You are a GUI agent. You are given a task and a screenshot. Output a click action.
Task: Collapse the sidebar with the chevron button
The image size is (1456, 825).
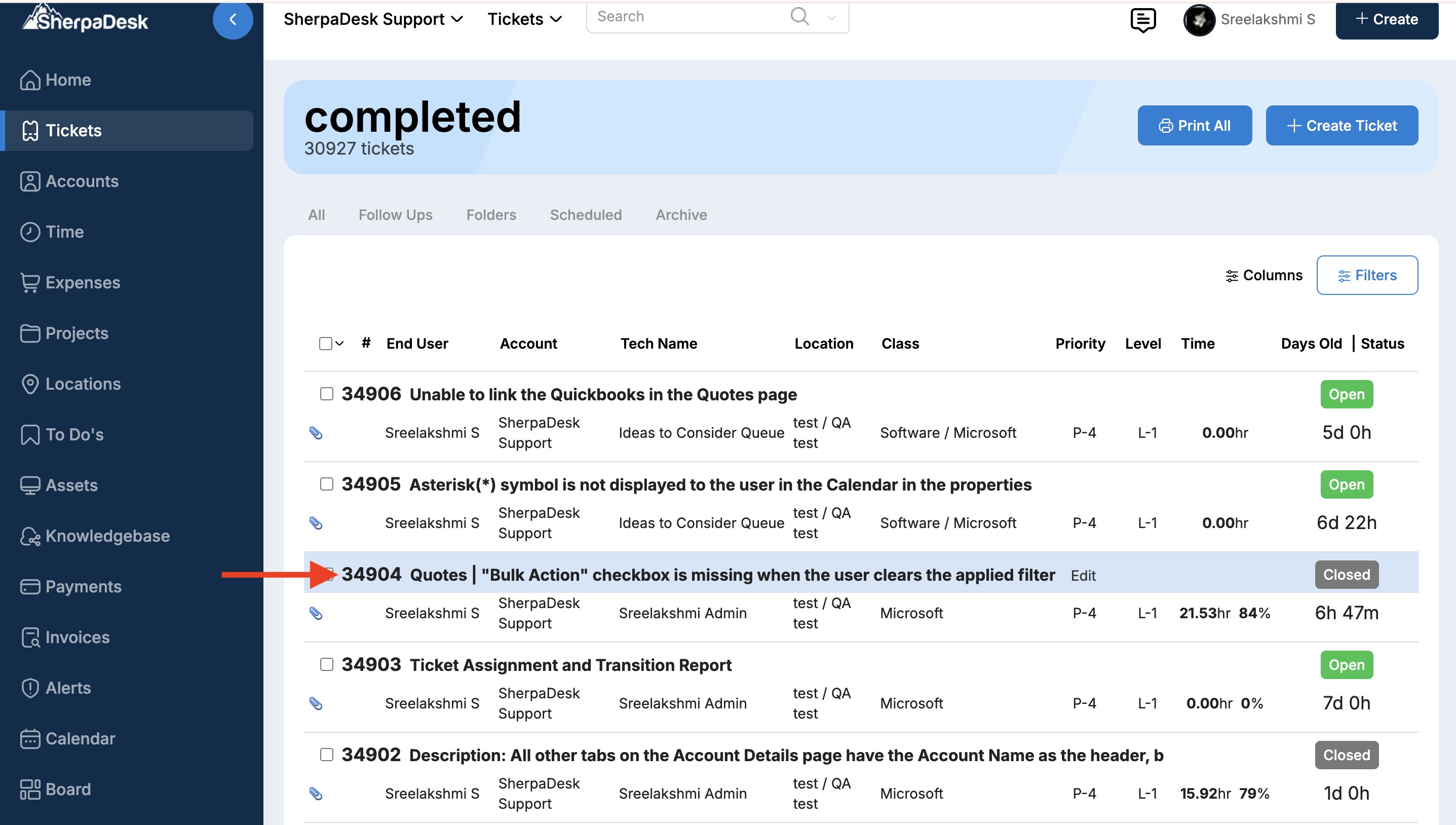[x=232, y=20]
